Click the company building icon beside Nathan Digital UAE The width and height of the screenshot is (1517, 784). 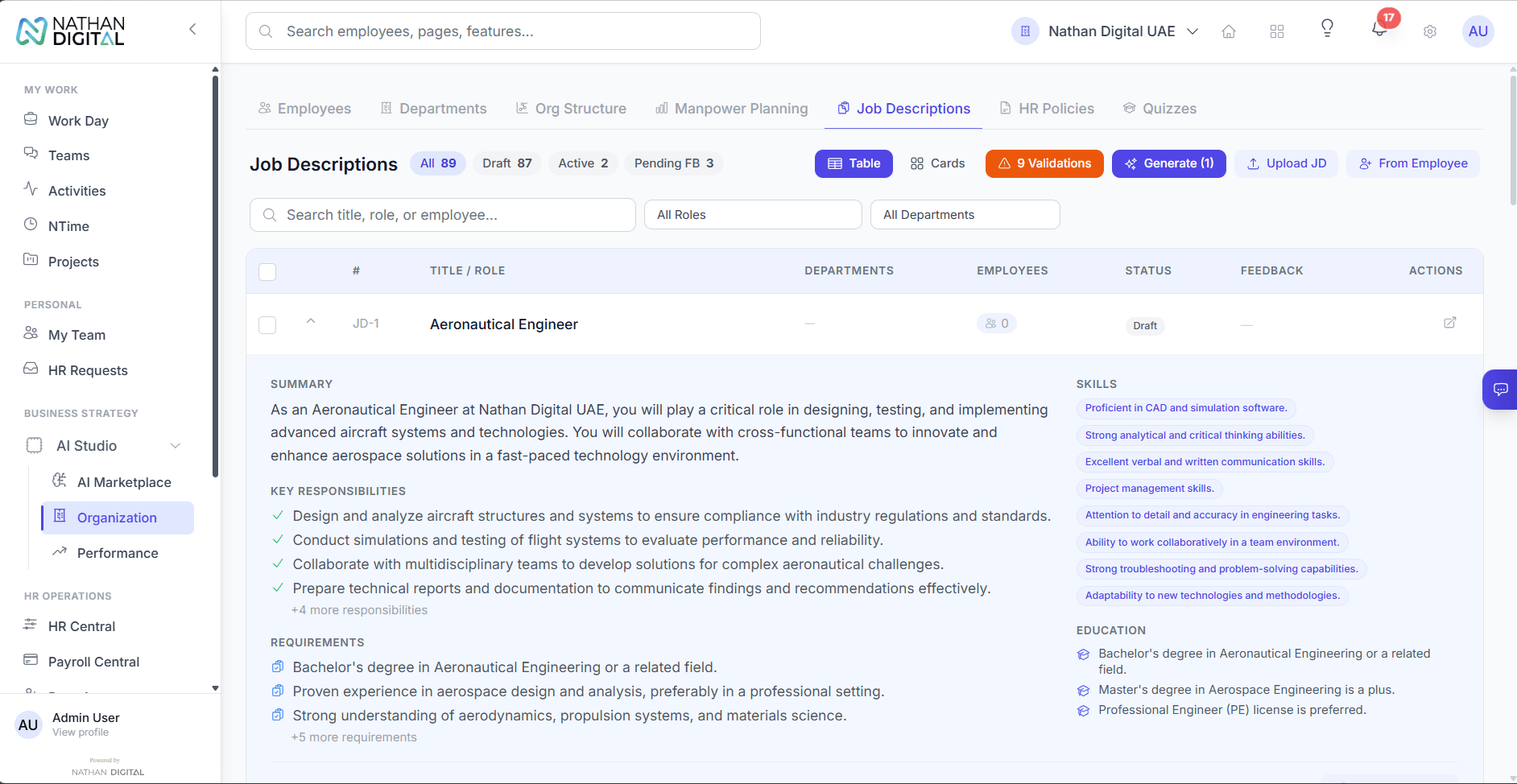pyautogui.click(x=1025, y=31)
